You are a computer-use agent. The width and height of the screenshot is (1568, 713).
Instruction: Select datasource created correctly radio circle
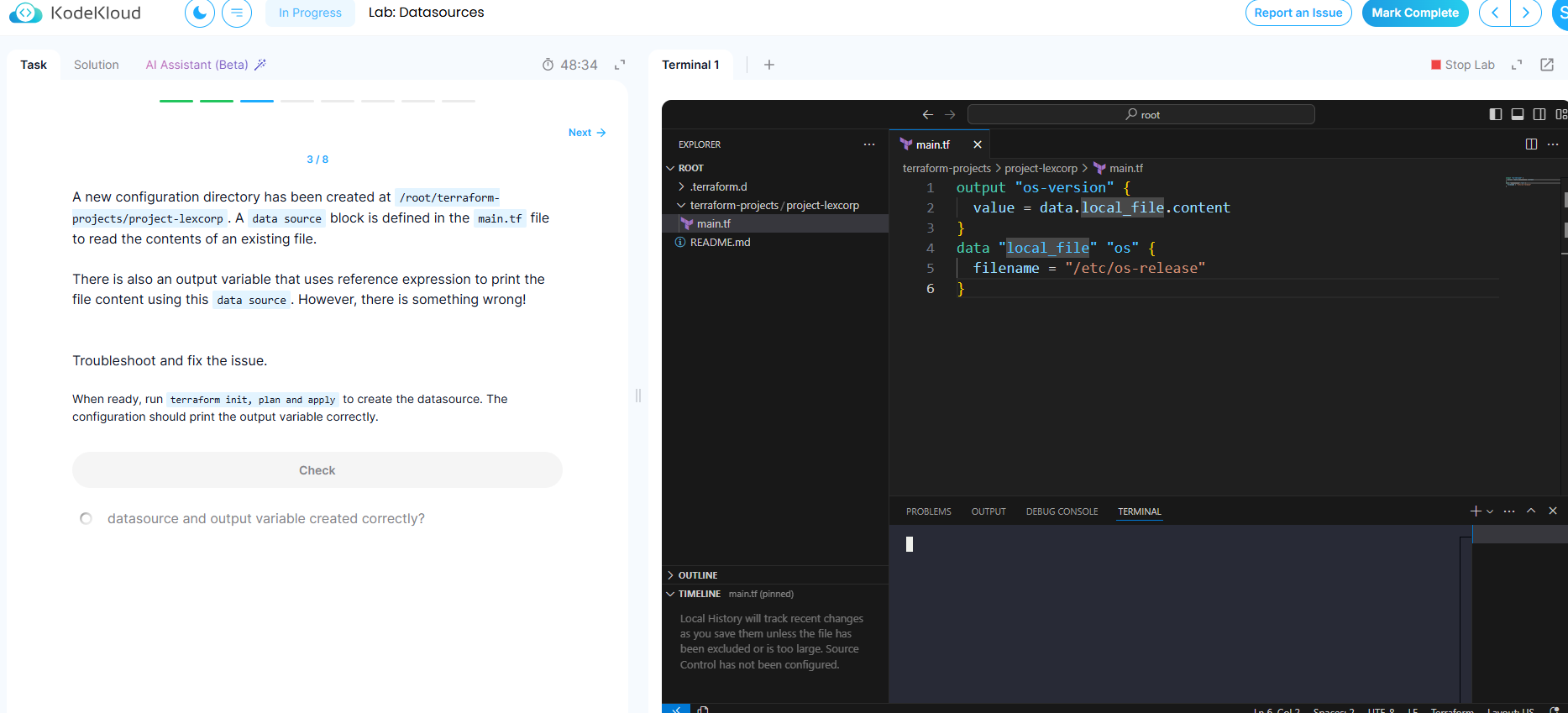(x=86, y=519)
